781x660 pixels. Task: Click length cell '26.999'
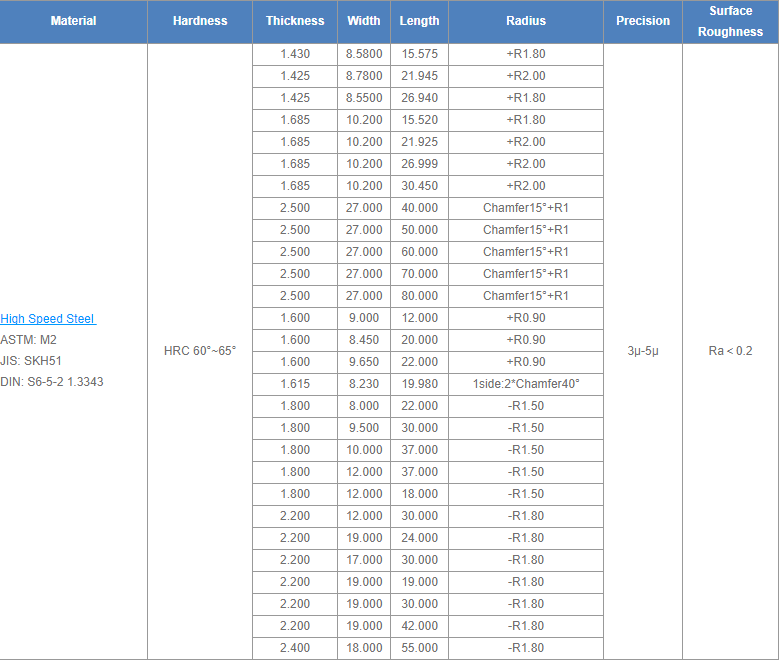(419, 164)
